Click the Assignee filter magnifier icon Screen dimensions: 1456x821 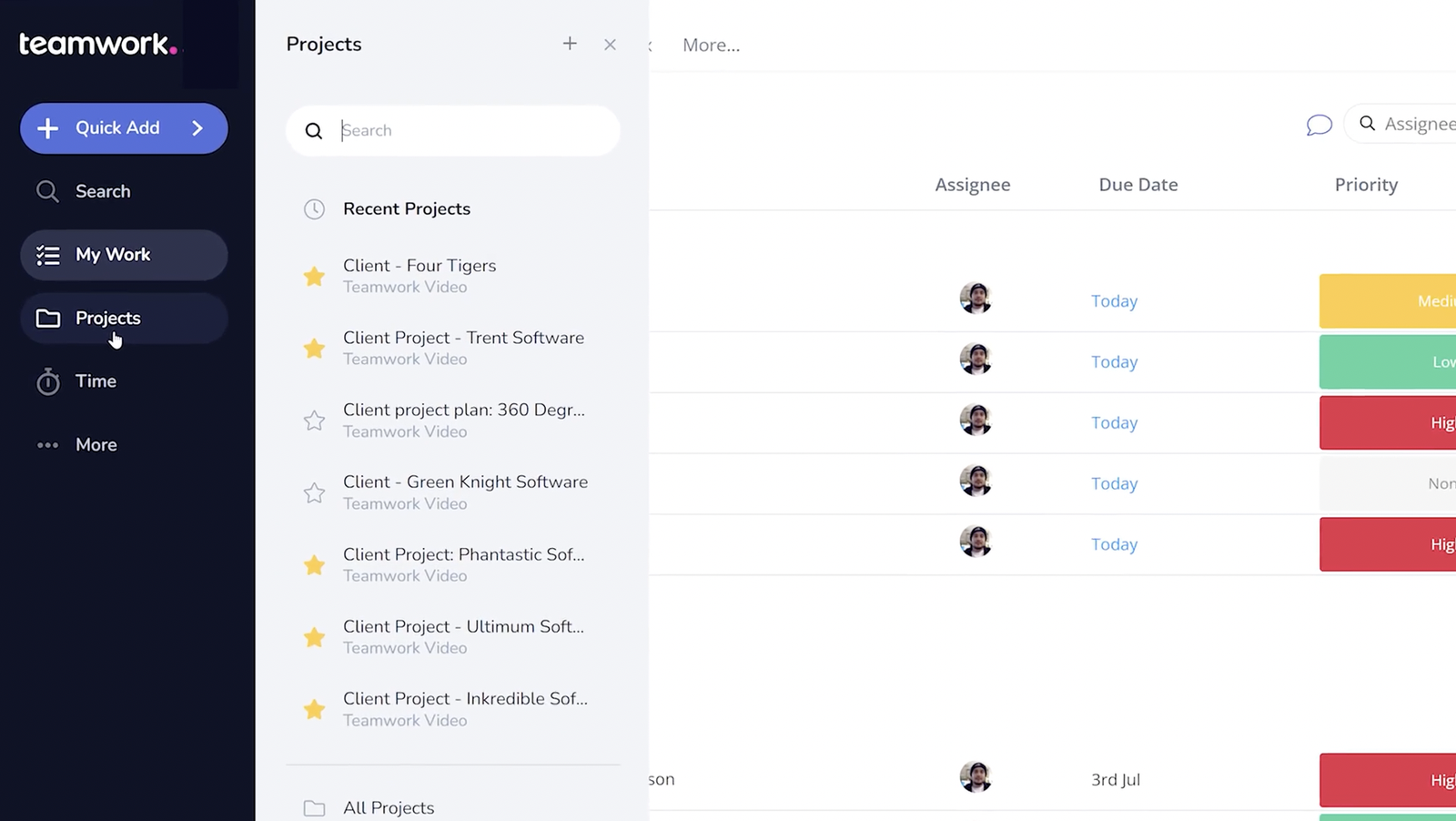click(x=1367, y=124)
